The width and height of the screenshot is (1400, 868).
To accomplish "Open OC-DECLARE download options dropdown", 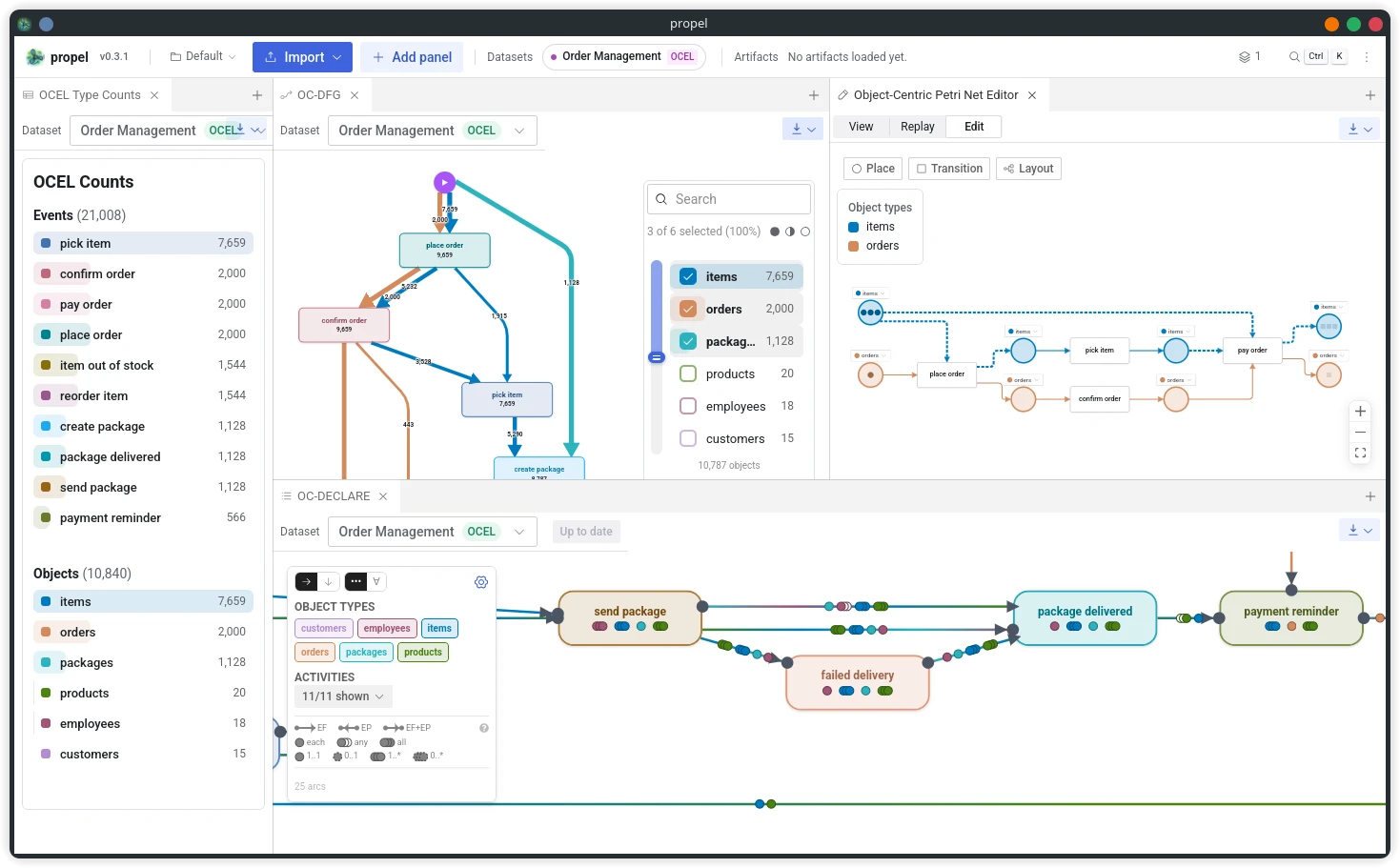I will click(1359, 531).
